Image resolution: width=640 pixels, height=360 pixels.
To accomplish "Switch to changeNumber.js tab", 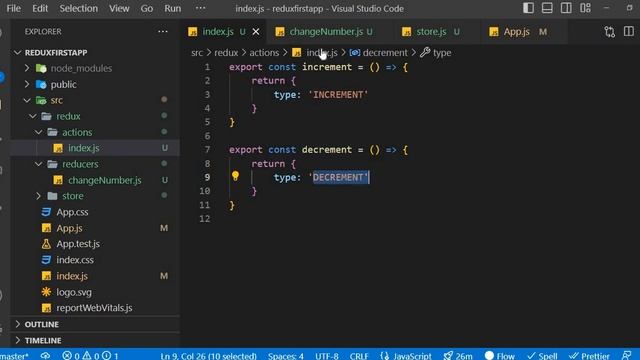I will pyautogui.click(x=326, y=31).
